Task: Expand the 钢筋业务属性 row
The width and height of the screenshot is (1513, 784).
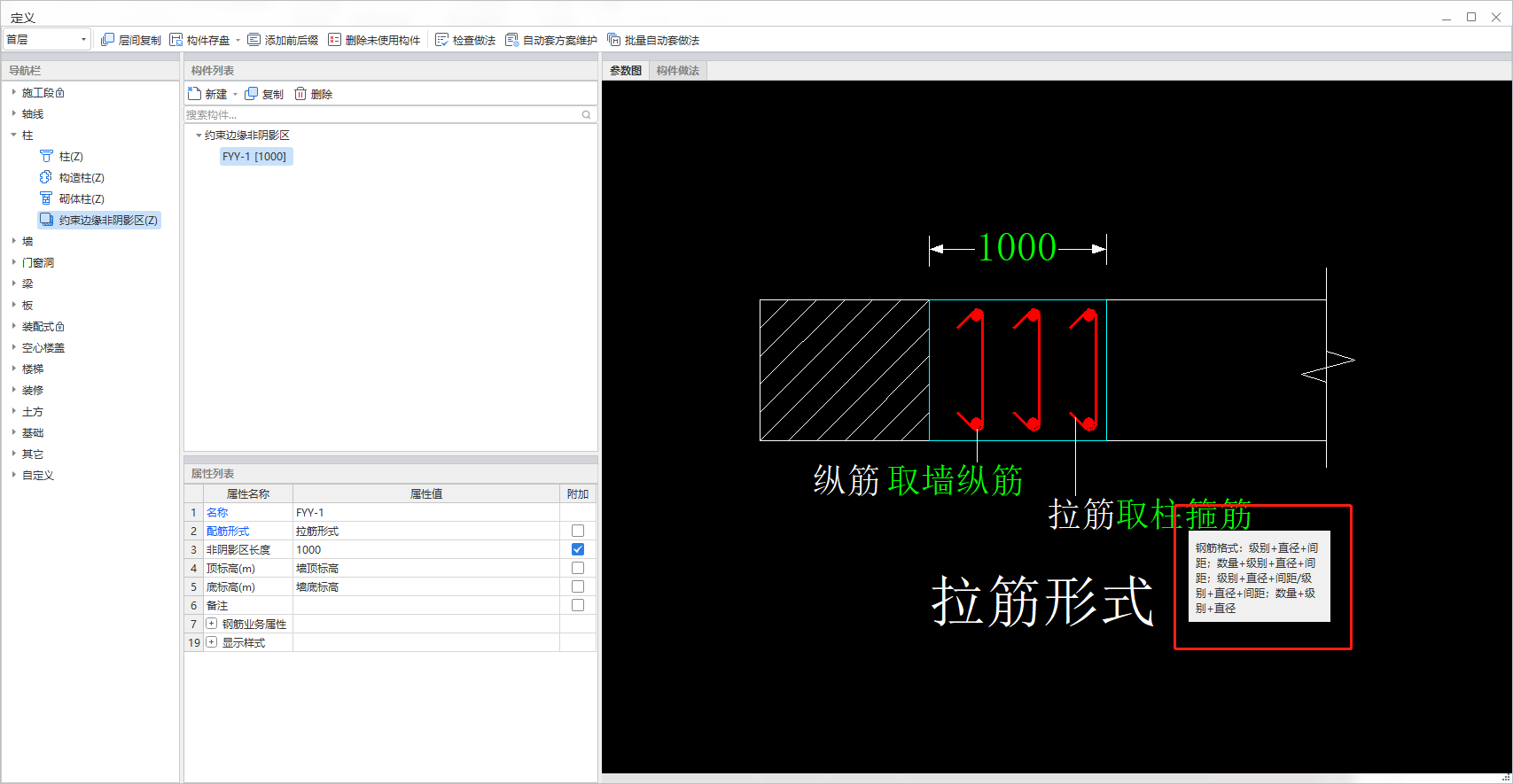Action: pyautogui.click(x=212, y=624)
